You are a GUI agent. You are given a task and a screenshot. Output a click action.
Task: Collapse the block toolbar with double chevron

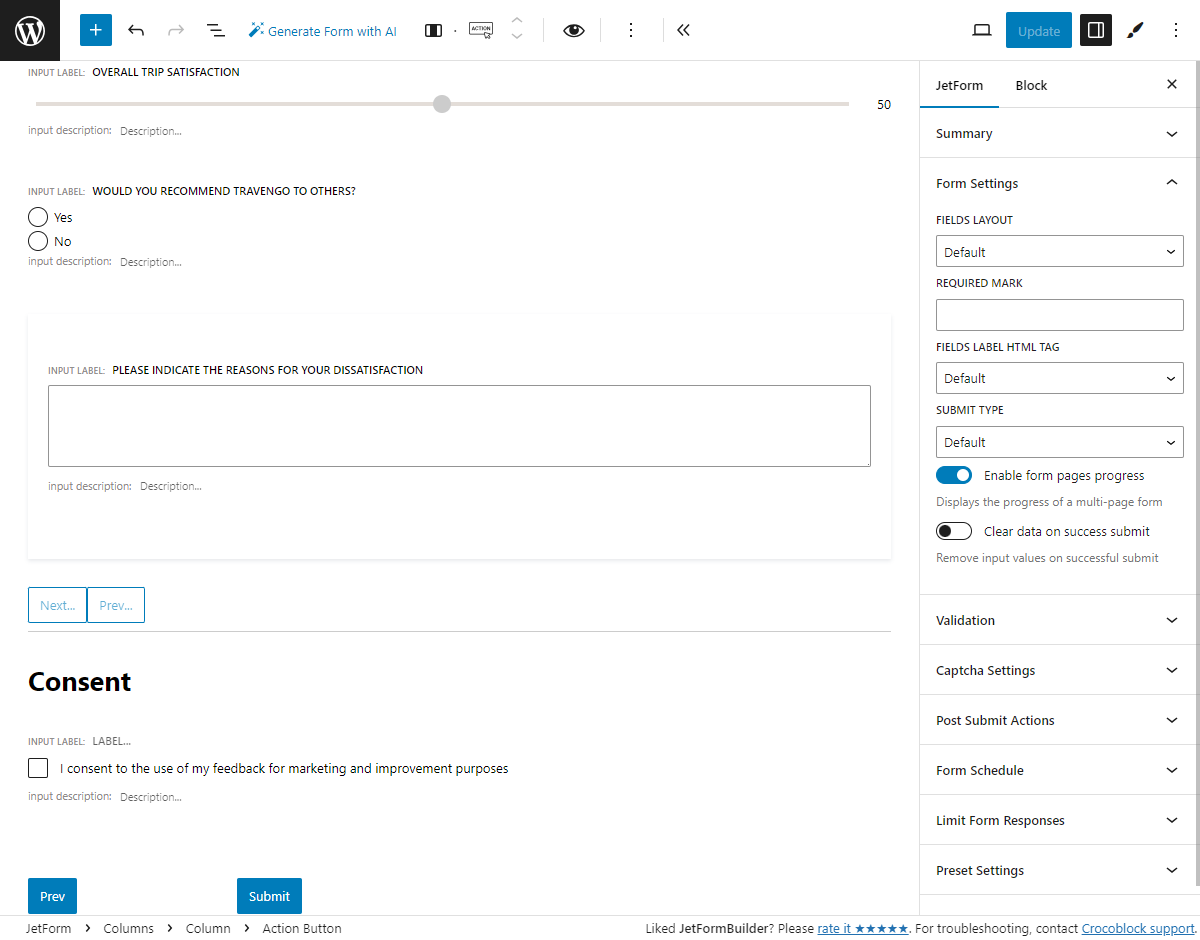[x=683, y=30]
